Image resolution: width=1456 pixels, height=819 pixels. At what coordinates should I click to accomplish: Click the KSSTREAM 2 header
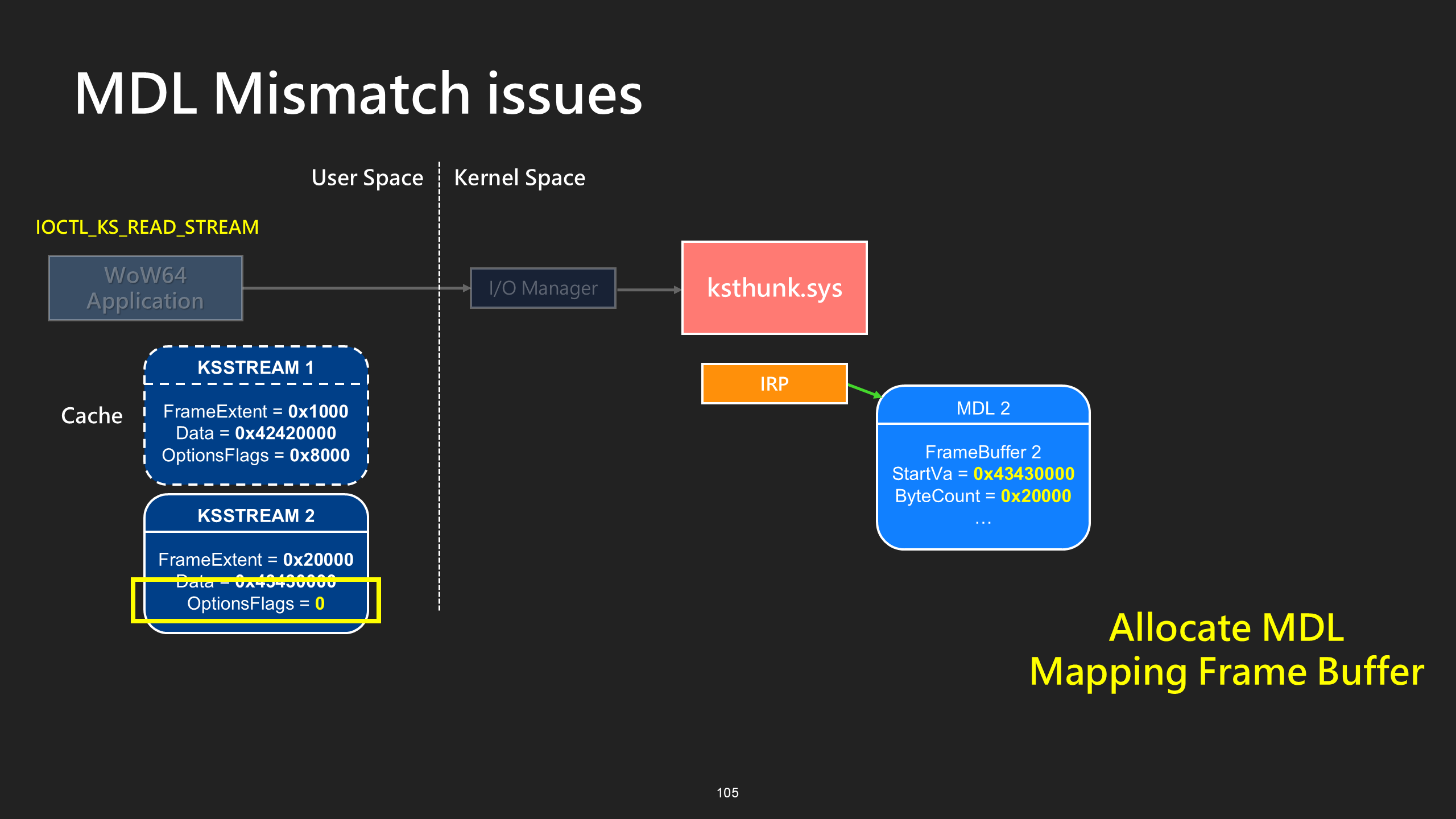tap(255, 515)
